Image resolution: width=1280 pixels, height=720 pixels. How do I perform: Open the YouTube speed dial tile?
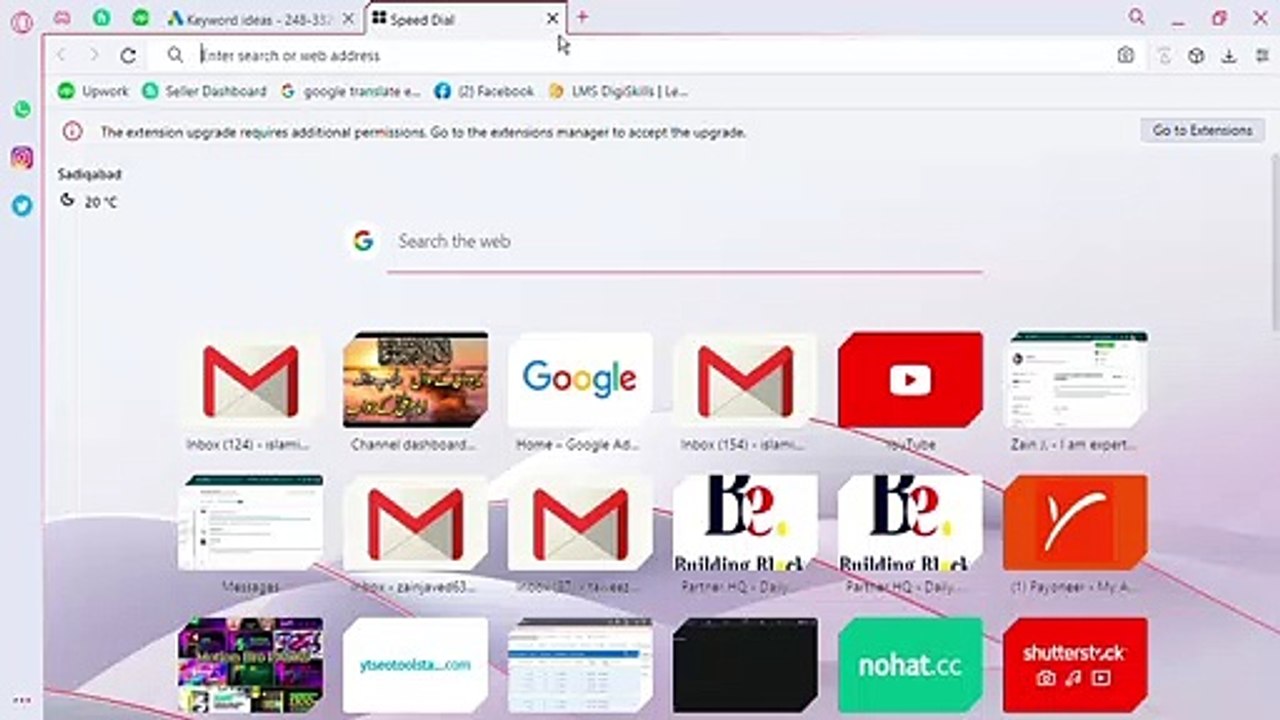point(910,380)
